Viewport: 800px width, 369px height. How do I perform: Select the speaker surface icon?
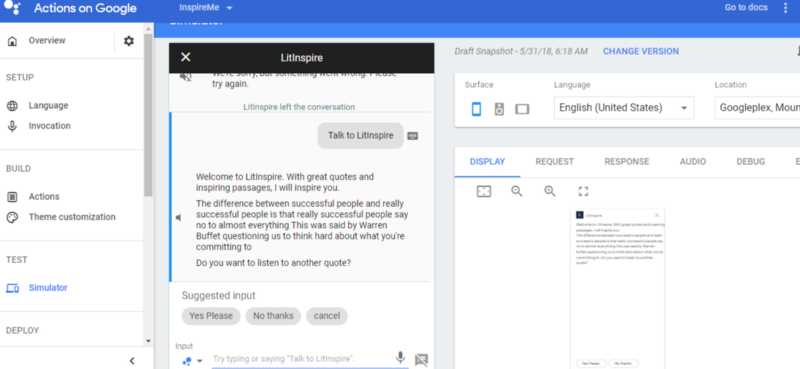tap(499, 109)
